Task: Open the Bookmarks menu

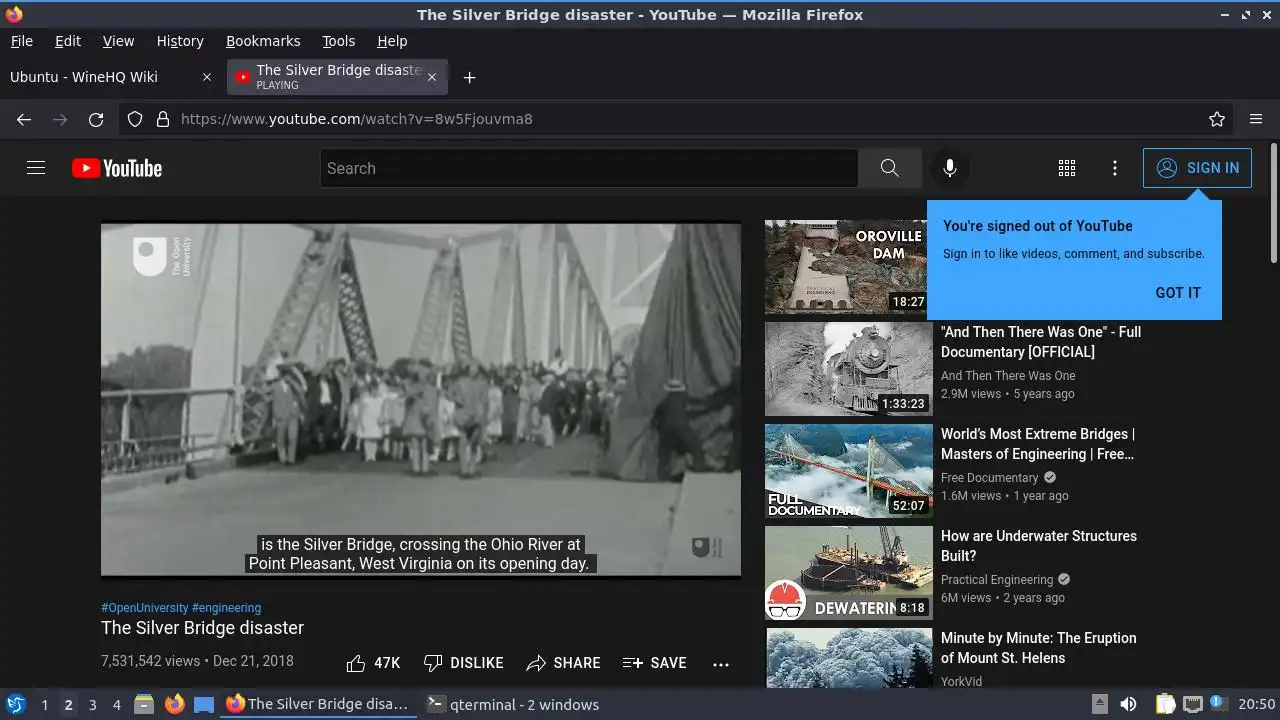Action: (x=263, y=41)
